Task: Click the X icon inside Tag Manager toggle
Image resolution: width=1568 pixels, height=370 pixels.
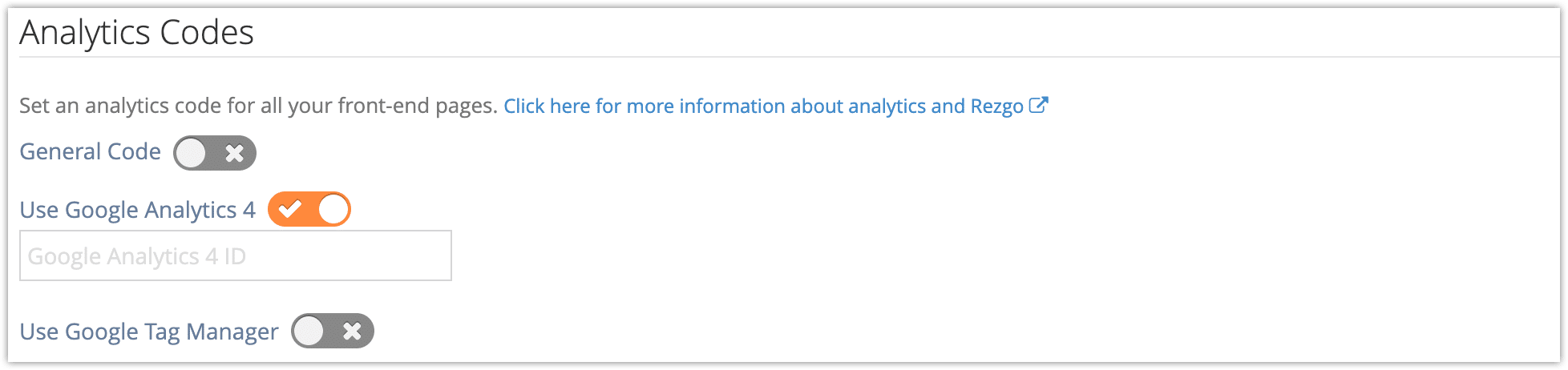Action: [353, 331]
